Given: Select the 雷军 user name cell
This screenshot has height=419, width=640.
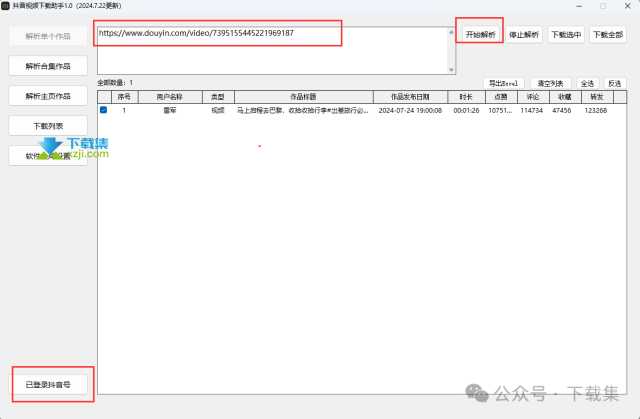Looking at the screenshot, I should (170, 111).
